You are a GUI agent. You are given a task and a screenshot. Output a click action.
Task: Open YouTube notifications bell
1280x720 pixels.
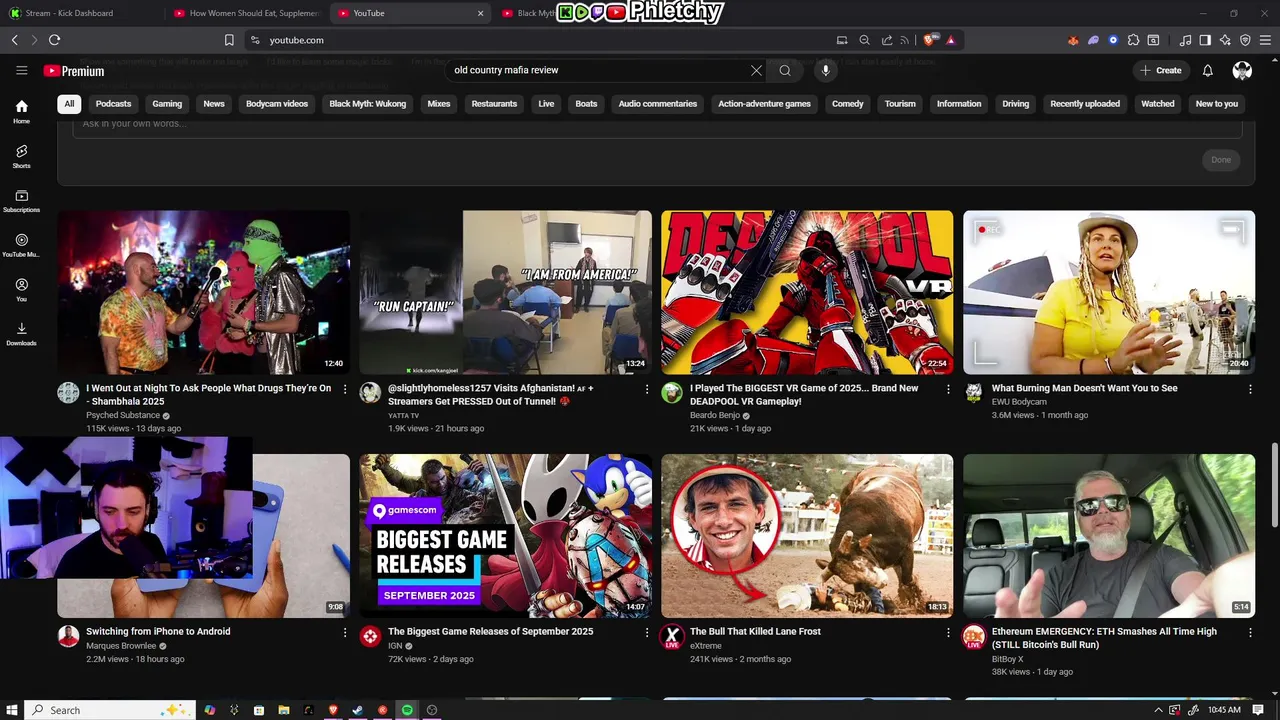(x=1207, y=70)
